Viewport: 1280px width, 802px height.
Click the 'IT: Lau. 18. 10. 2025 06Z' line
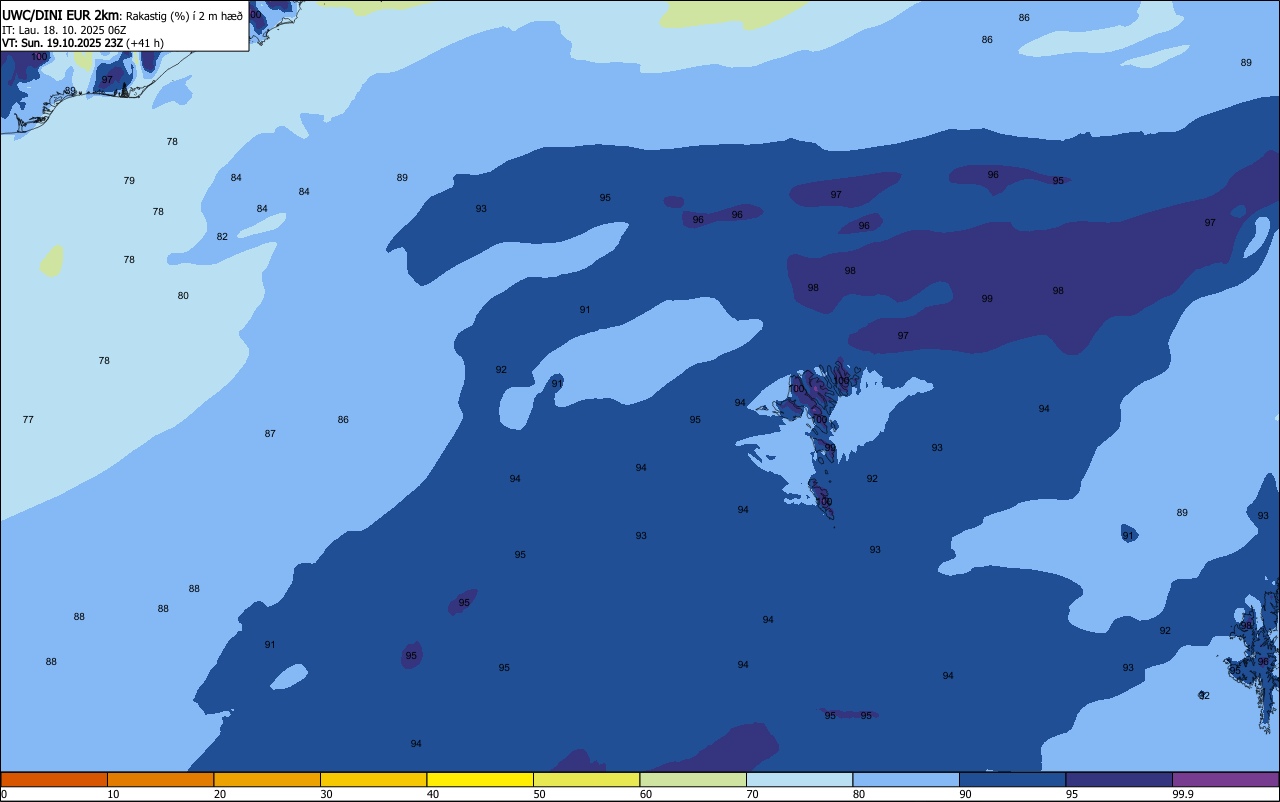pos(64,30)
